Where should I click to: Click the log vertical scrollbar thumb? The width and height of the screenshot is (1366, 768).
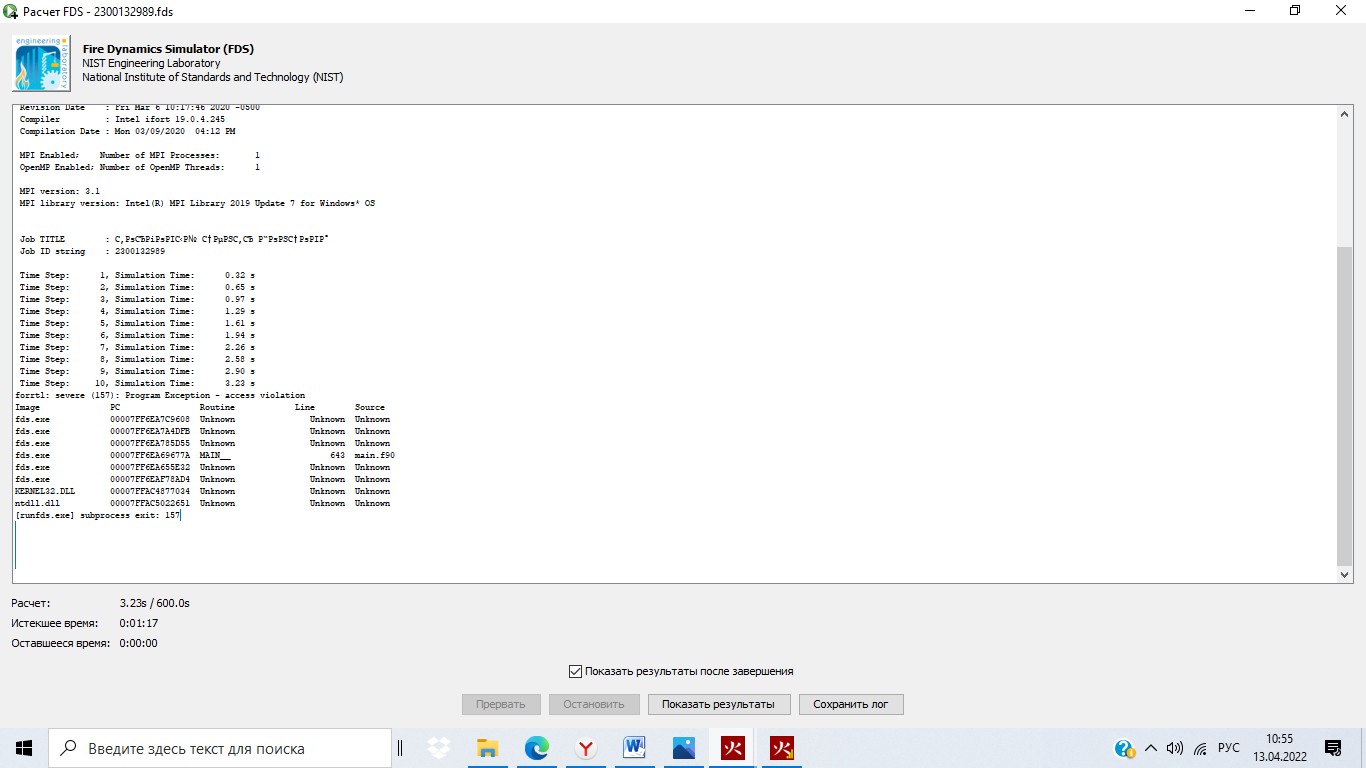pos(1345,405)
